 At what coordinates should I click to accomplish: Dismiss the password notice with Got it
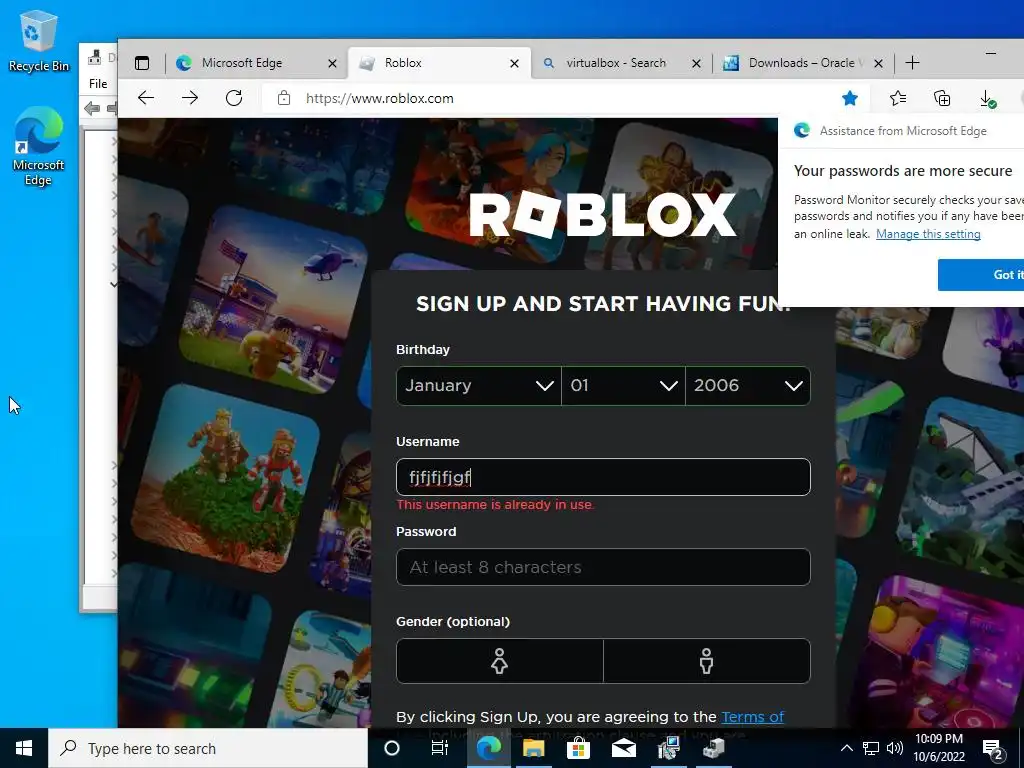tap(981, 275)
